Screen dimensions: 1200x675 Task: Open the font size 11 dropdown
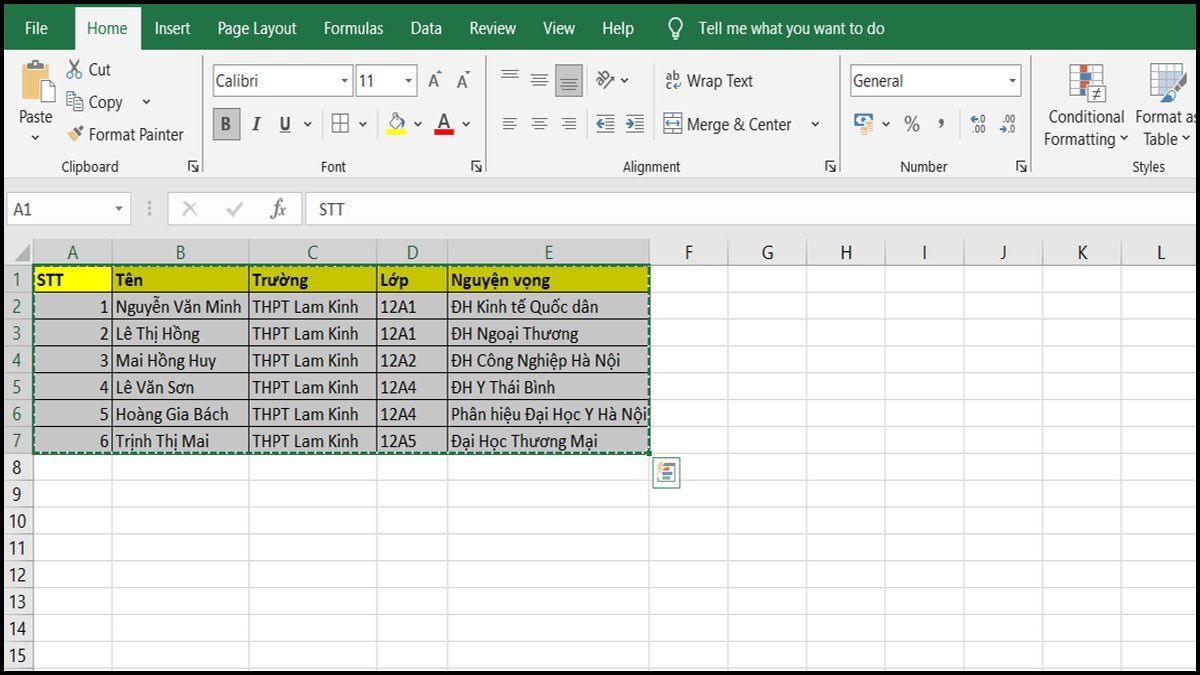point(409,81)
